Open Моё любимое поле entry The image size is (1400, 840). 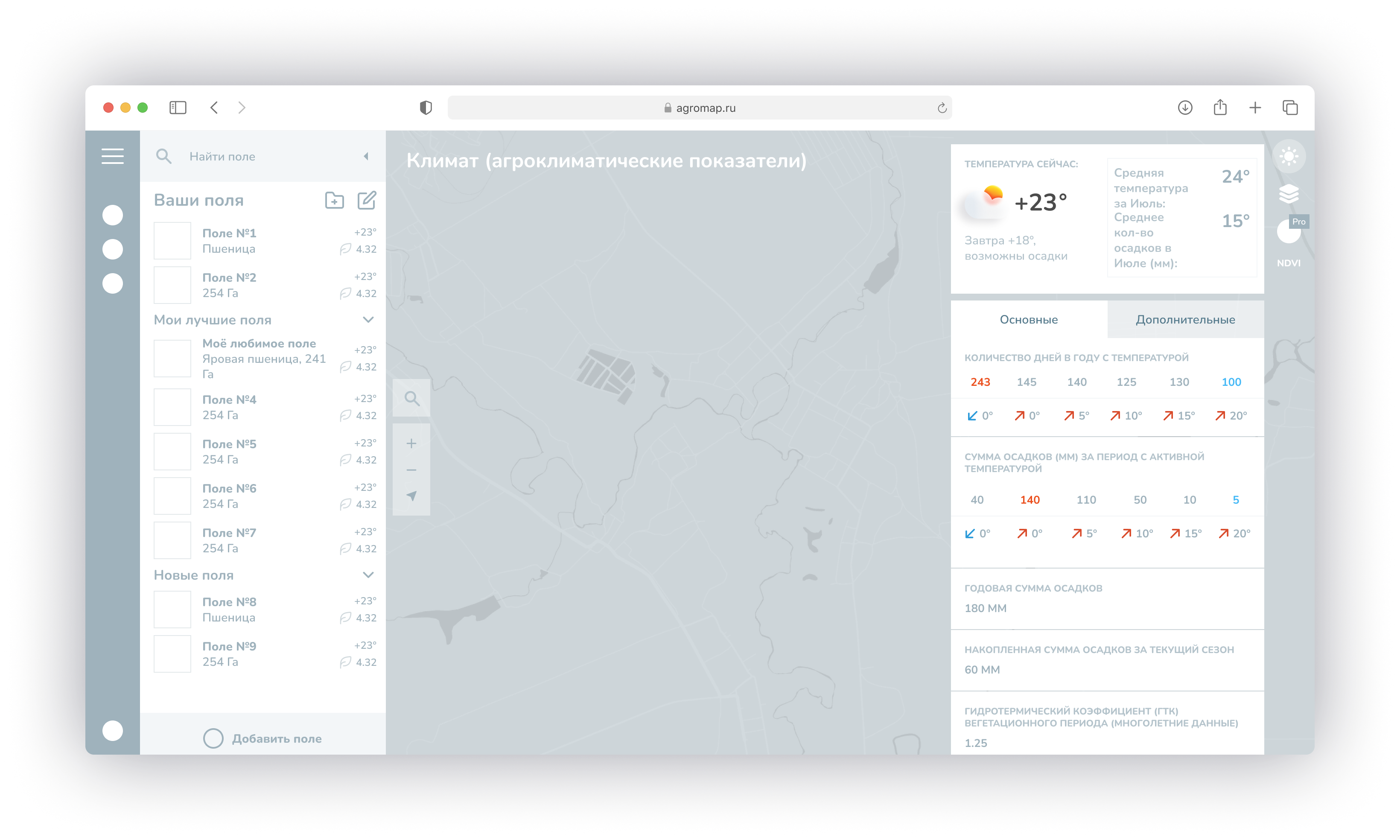pyautogui.click(x=265, y=358)
